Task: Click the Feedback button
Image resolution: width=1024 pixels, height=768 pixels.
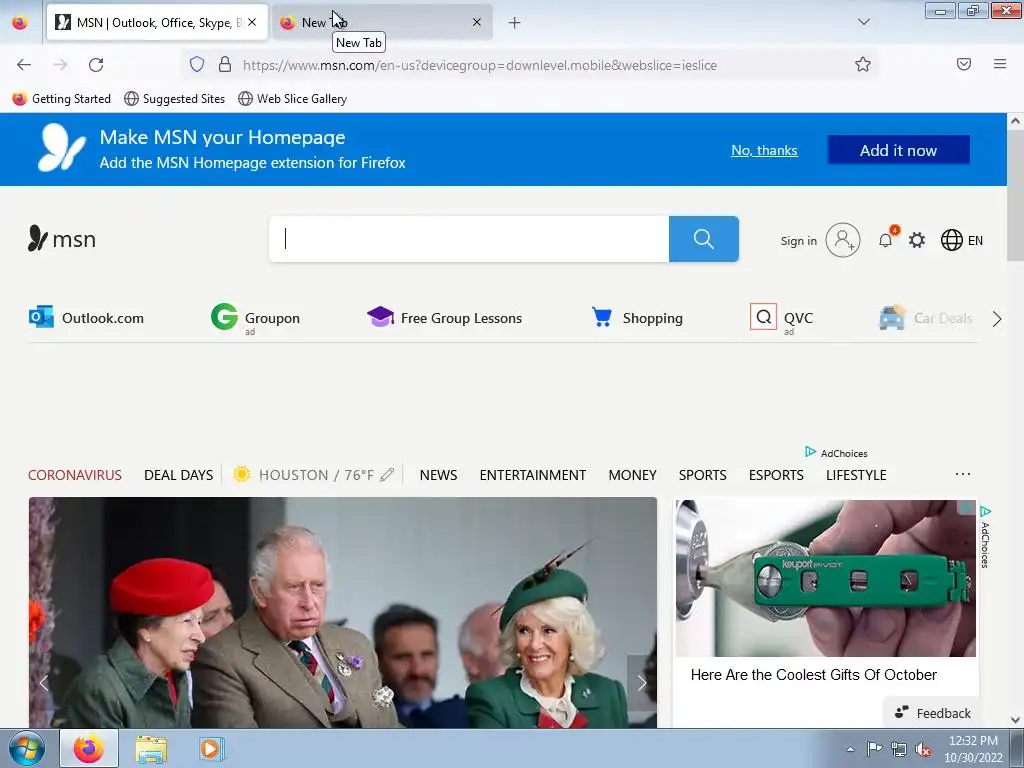Action: [x=933, y=713]
